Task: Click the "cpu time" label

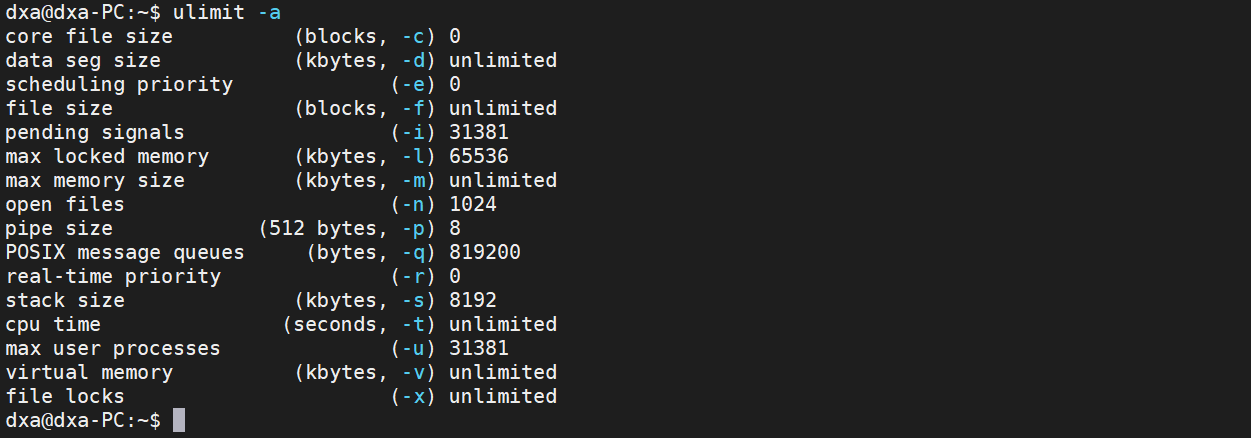Action: (x=53, y=324)
